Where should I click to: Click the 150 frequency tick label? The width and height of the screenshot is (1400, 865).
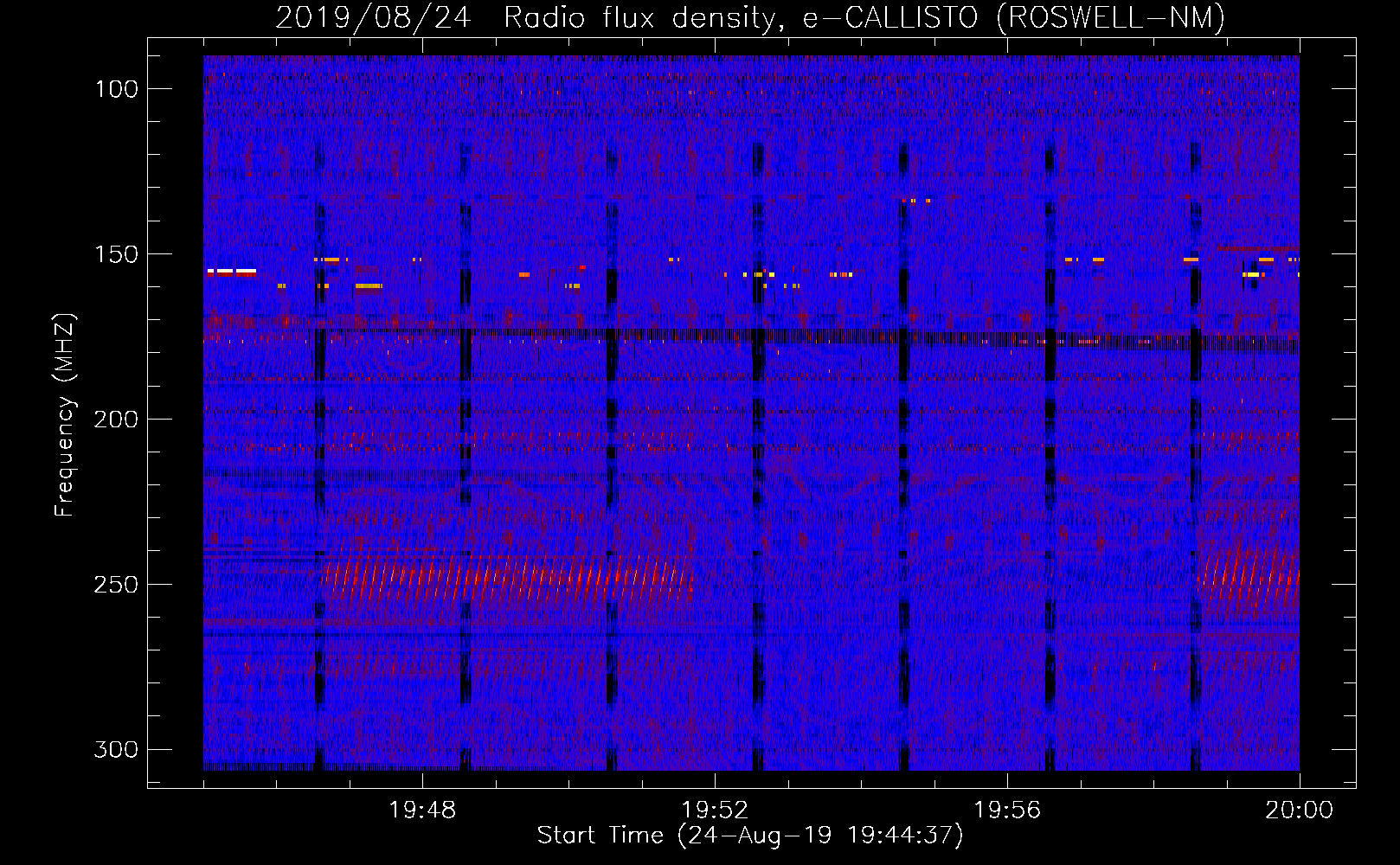pyautogui.click(x=116, y=254)
